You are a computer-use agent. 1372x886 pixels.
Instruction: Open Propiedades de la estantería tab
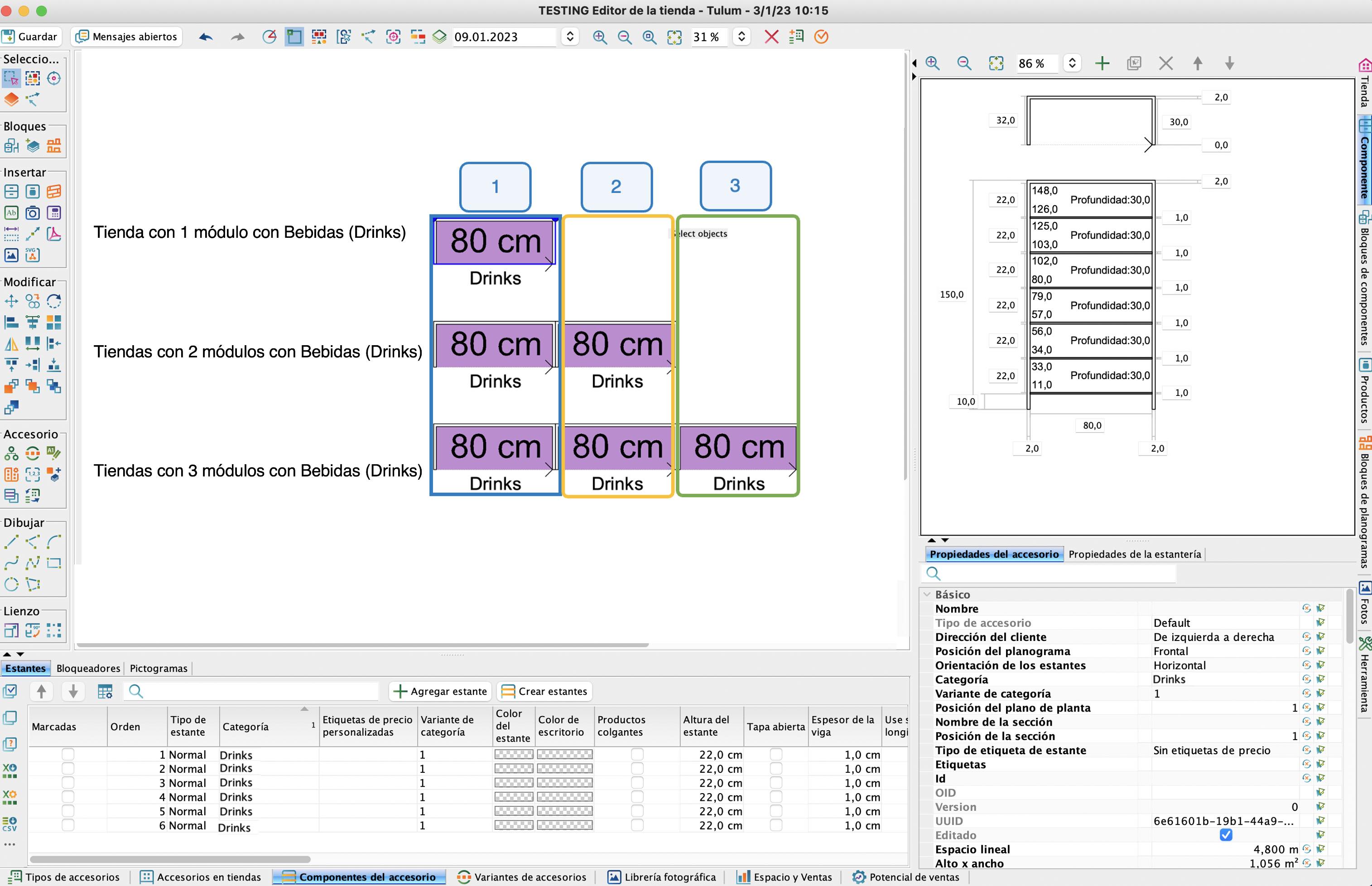pyautogui.click(x=1134, y=554)
